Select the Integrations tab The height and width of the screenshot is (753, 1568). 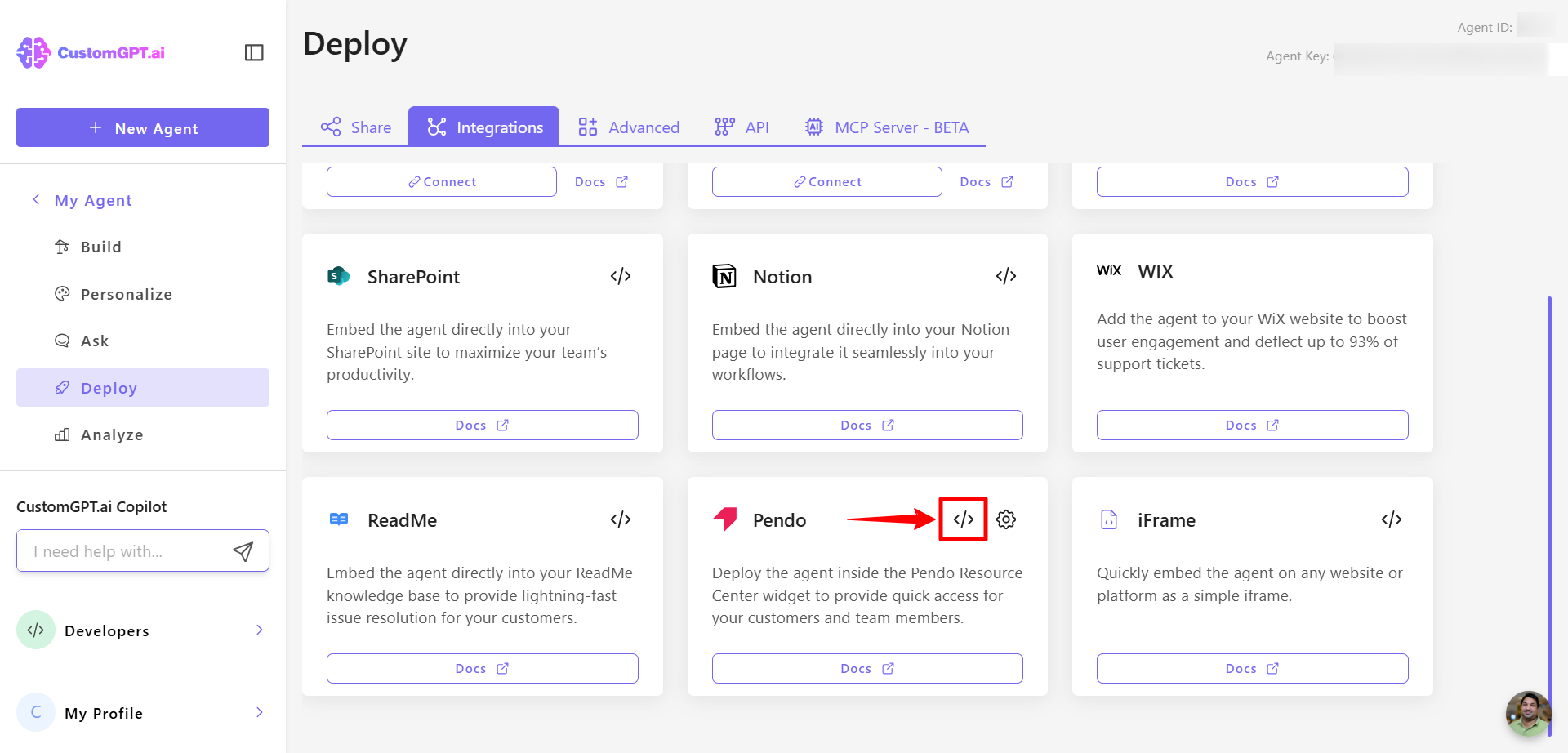click(x=484, y=127)
